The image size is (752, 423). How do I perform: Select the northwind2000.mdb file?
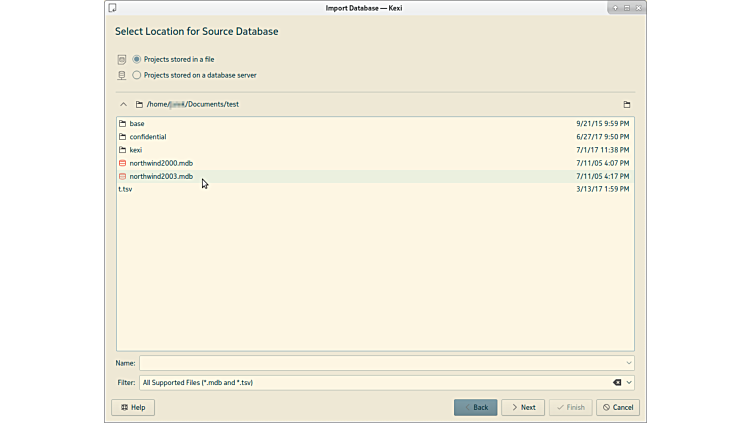[161, 163]
